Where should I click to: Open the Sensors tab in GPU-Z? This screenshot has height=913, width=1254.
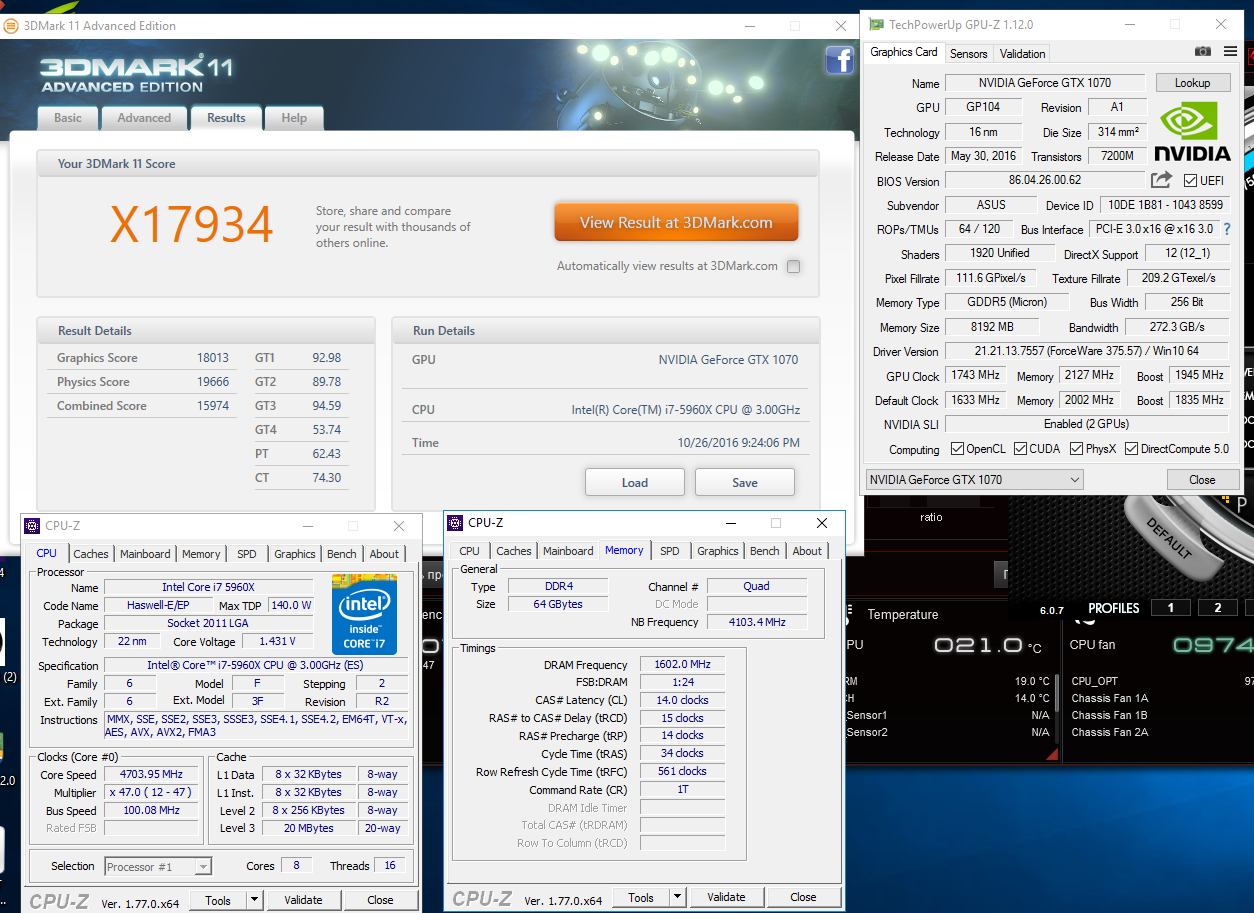point(968,54)
